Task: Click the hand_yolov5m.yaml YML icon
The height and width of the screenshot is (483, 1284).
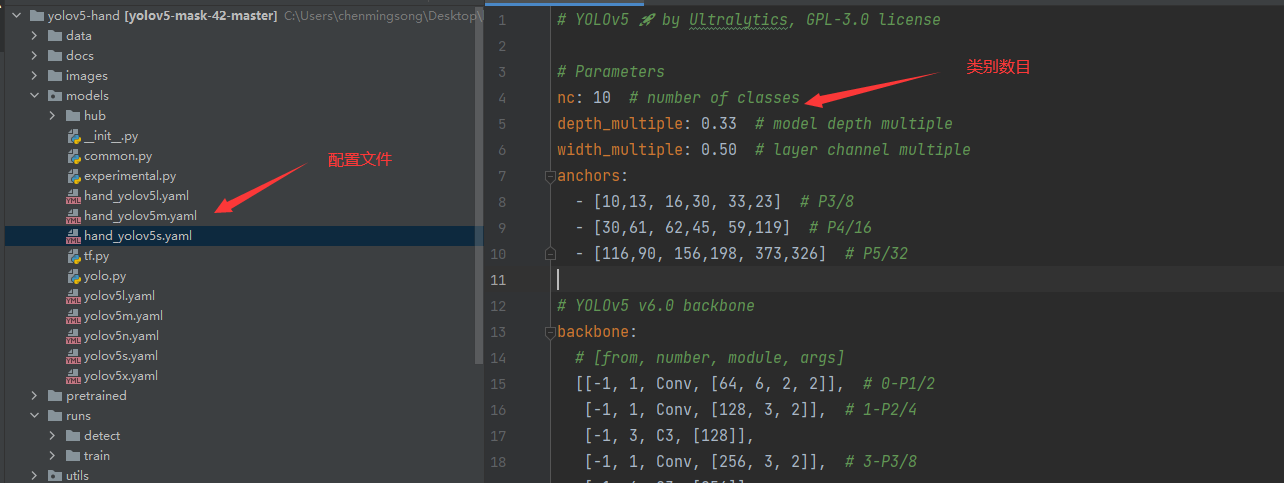Action: point(74,216)
